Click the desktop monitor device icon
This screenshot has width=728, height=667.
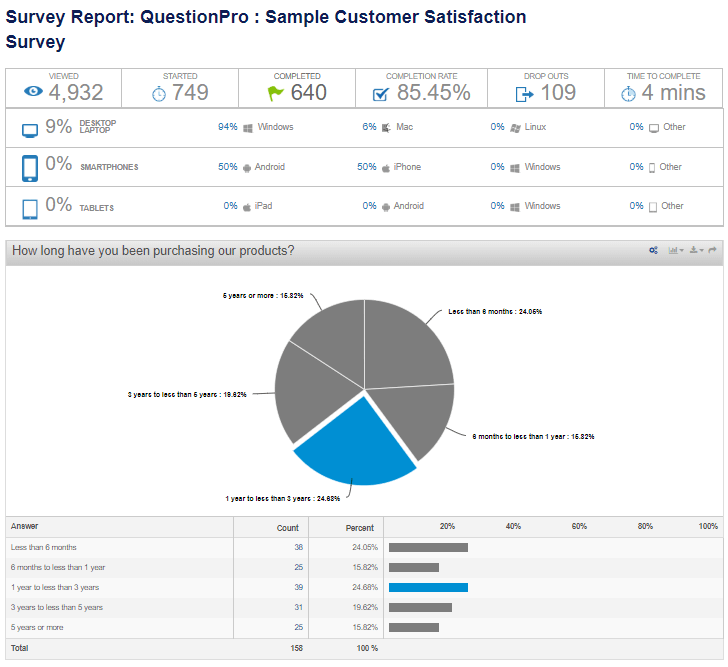point(30,129)
